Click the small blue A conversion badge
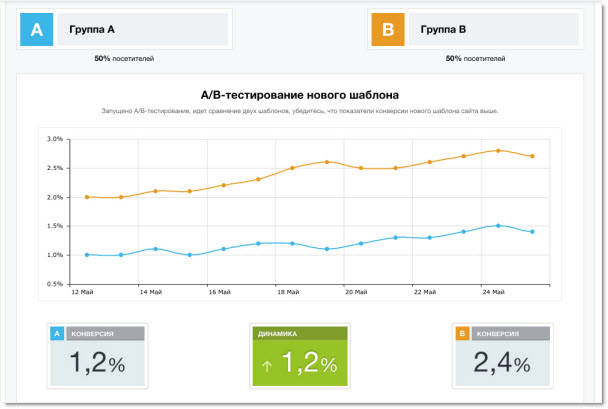This screenshot has height=409, width=608. click(x=57, y=333)
